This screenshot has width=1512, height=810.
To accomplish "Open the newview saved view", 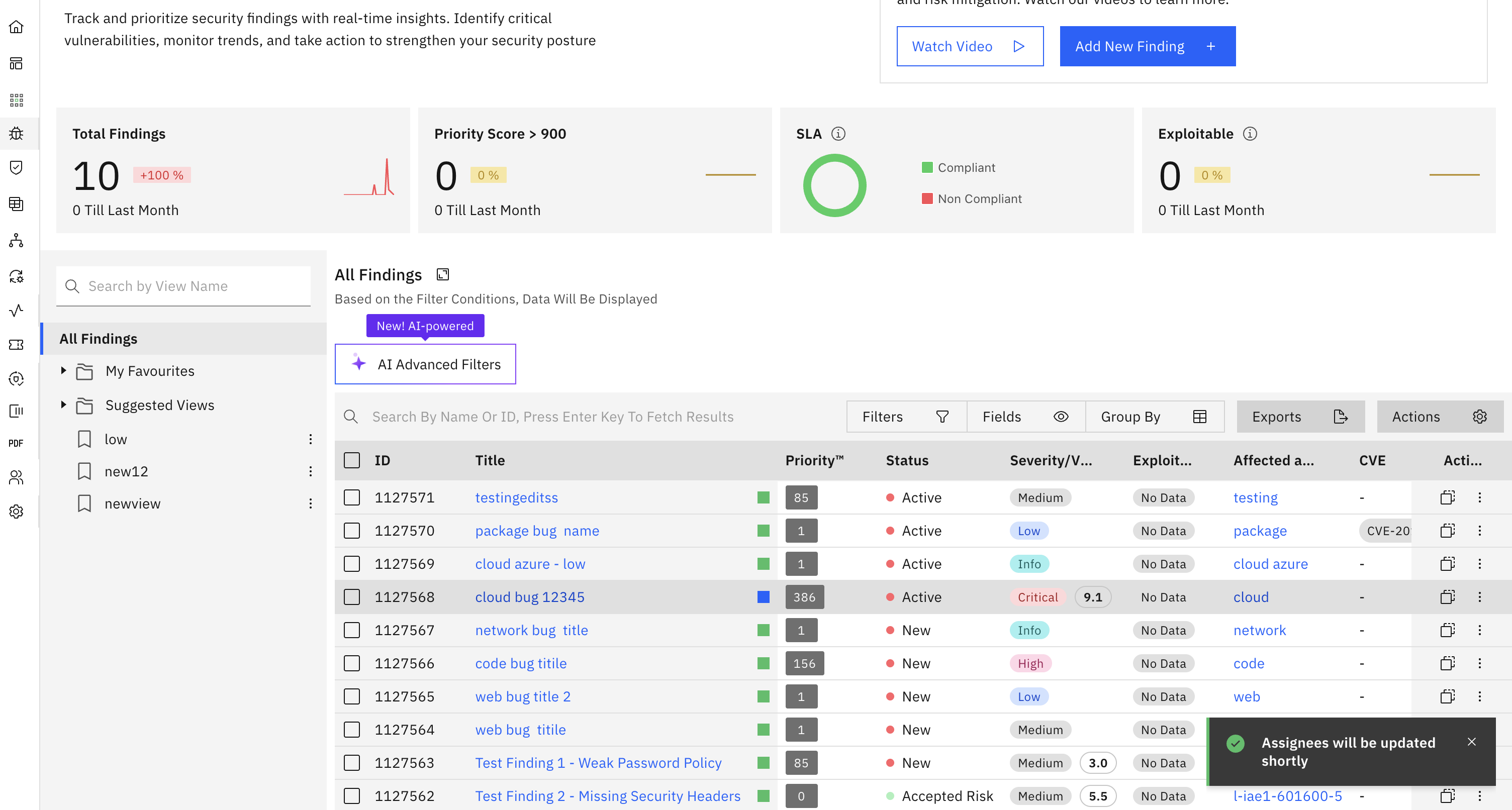I will point(132,503).
